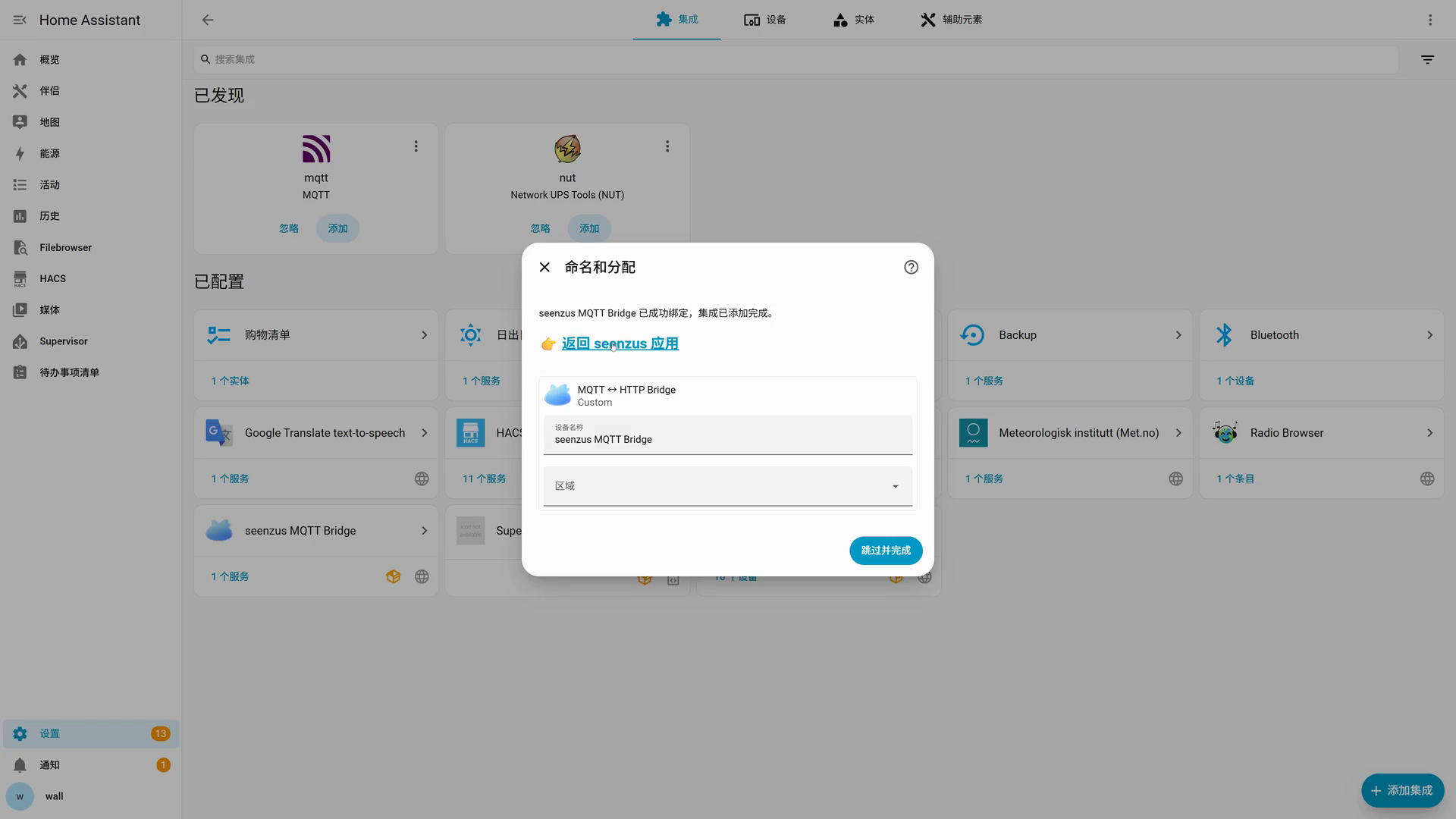This screenshot has height=819, width=1456.
Task: Open the 区域 area dropdown
Action: point(728,486)
